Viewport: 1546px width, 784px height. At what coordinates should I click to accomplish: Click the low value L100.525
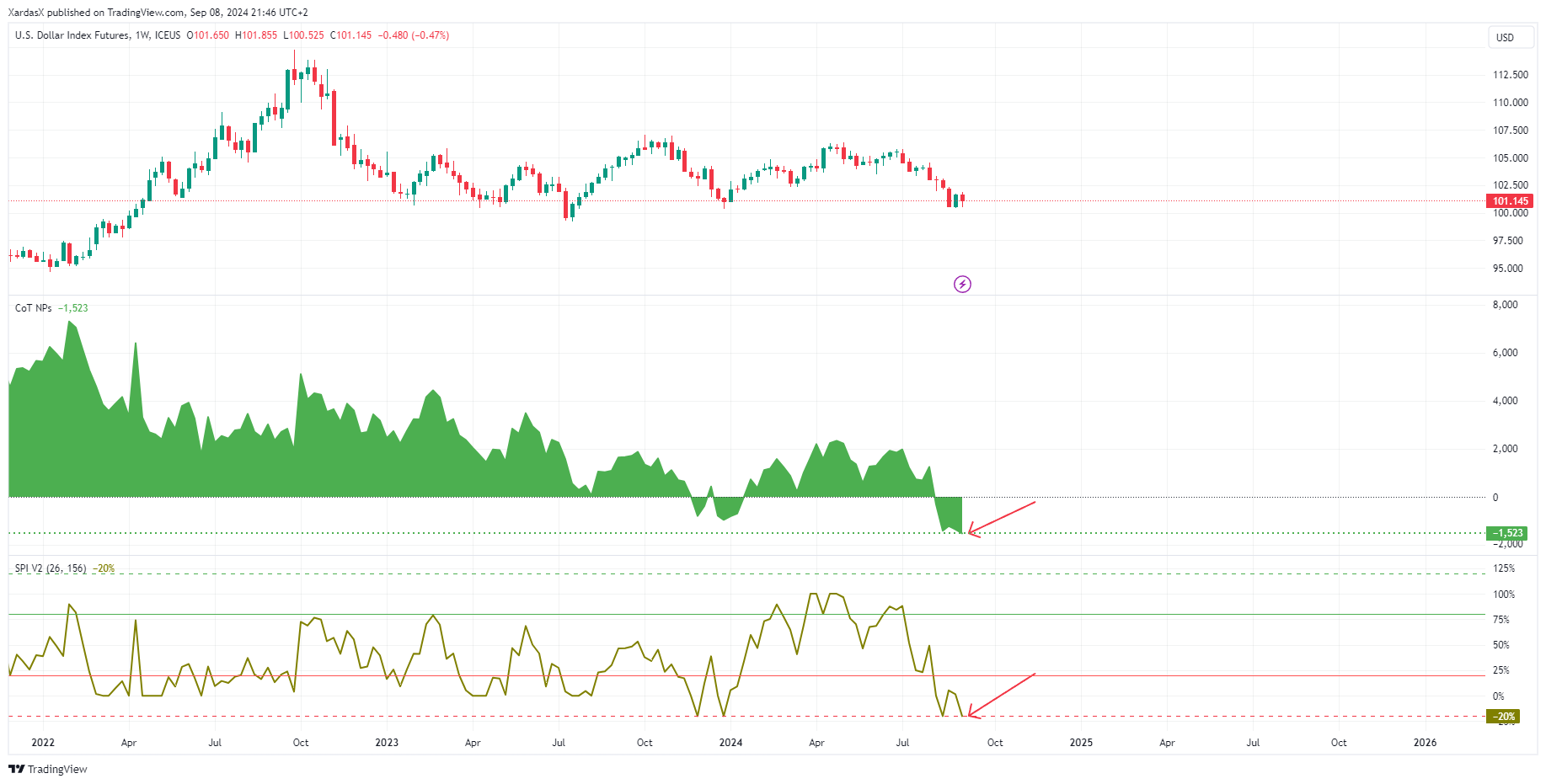pyautogui.click(x=303, y=35)
